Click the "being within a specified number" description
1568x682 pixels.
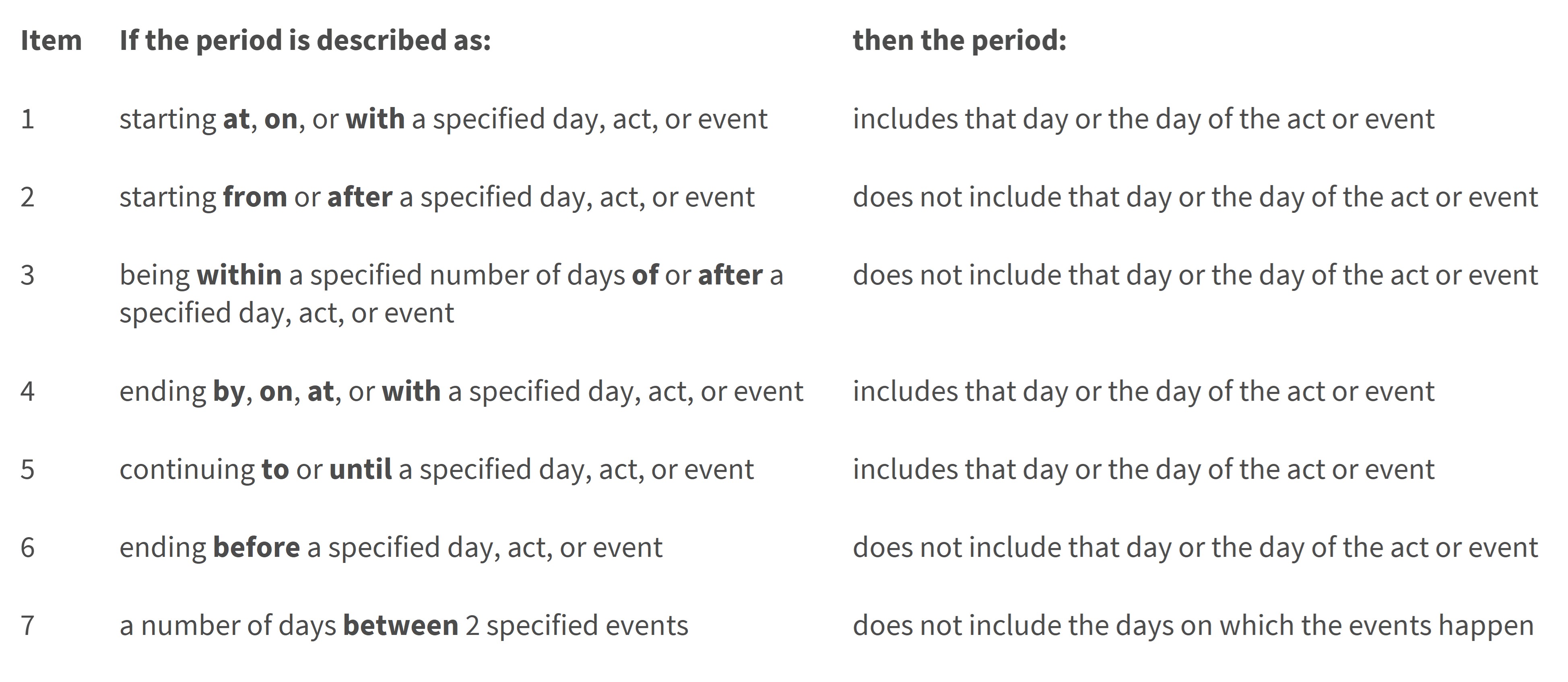pos(450,293)
